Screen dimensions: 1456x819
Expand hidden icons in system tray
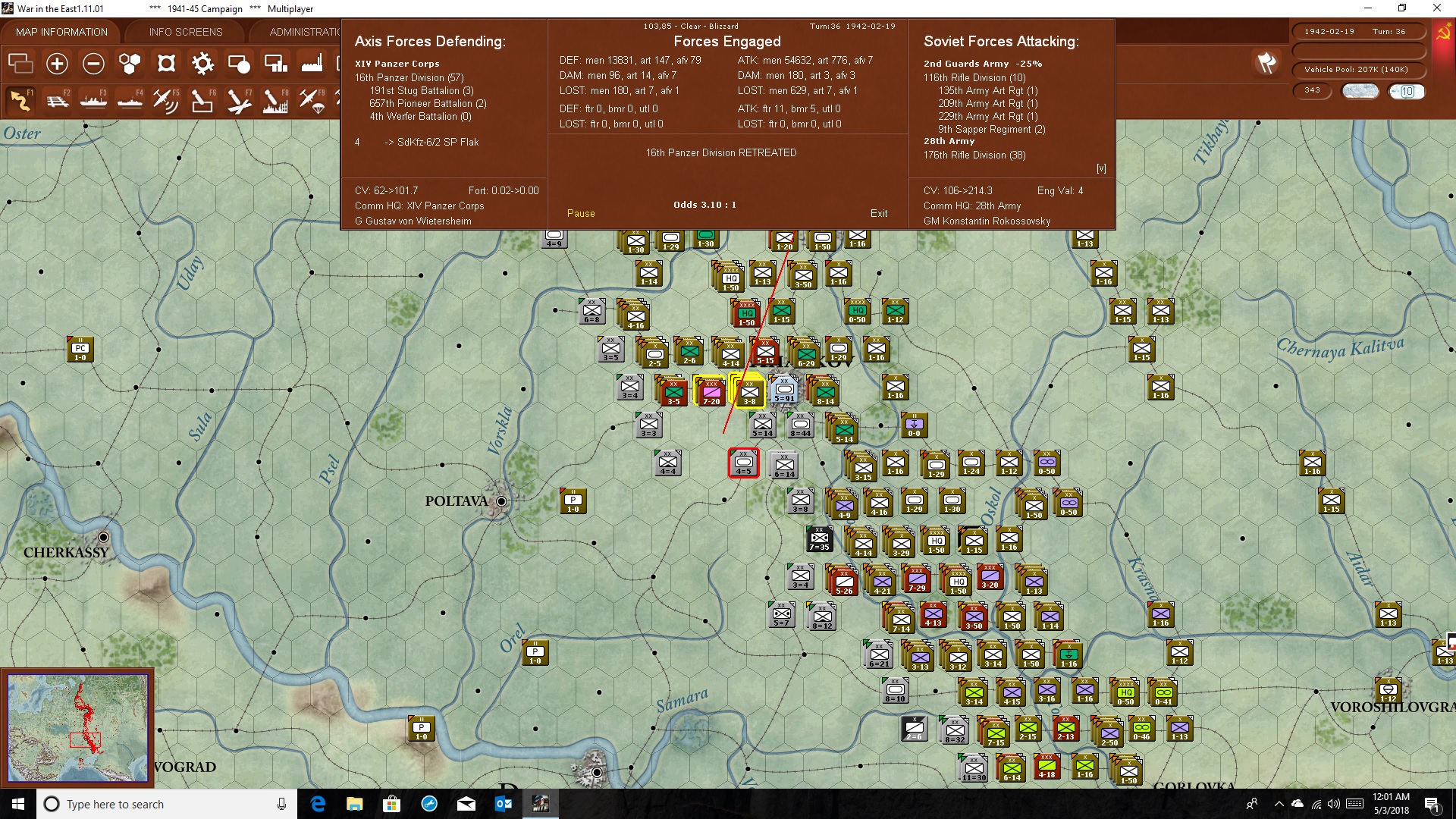tap(1279, 804)
